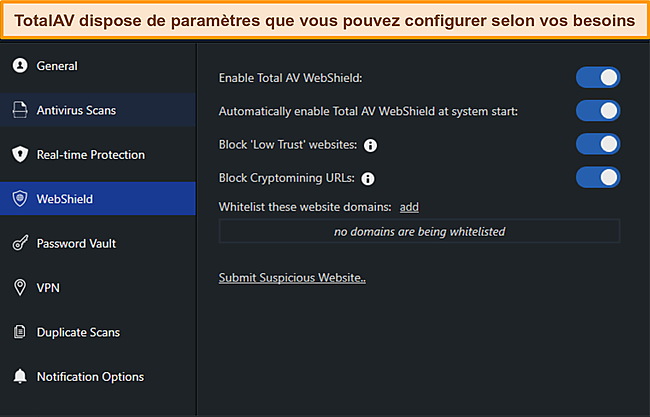
Task: Open the Real-time Protection settings tab
Action: [90, 155]
